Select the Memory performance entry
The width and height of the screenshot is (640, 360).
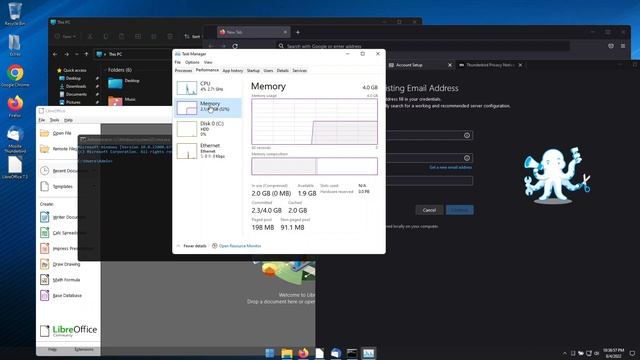[208, 107]
